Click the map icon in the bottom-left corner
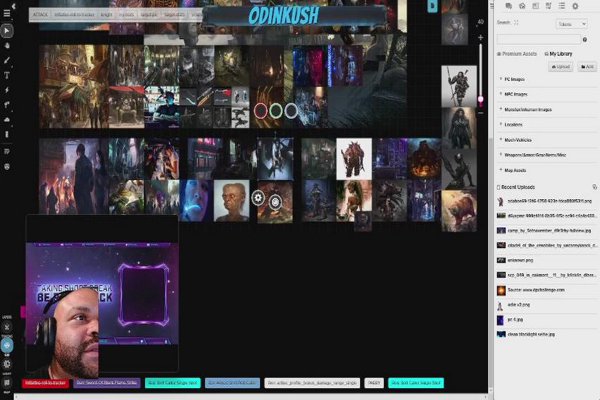Image resolution: width=600 pixels, height=400 pixels. point(7,382)
